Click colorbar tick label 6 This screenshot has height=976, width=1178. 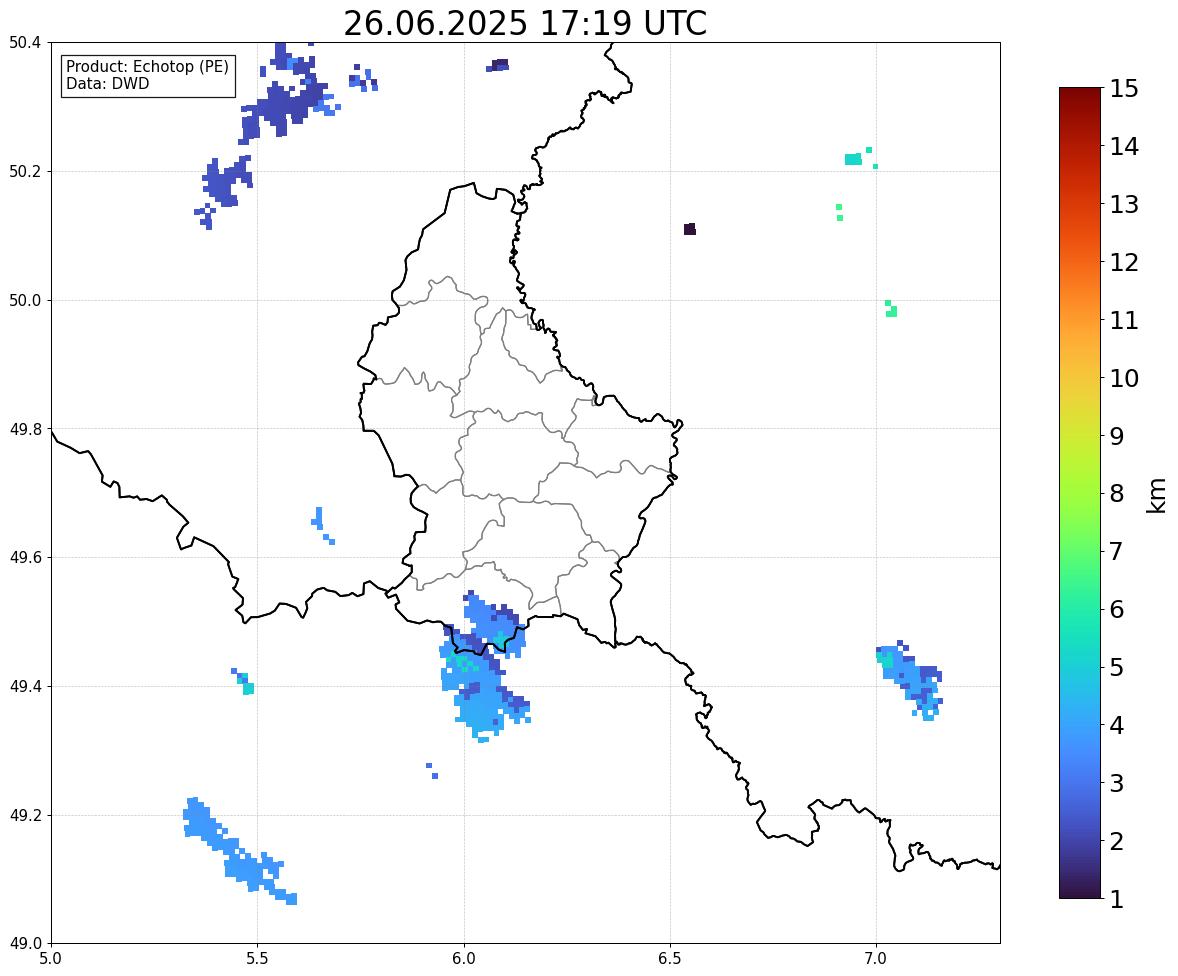(x=1117, y=609)
